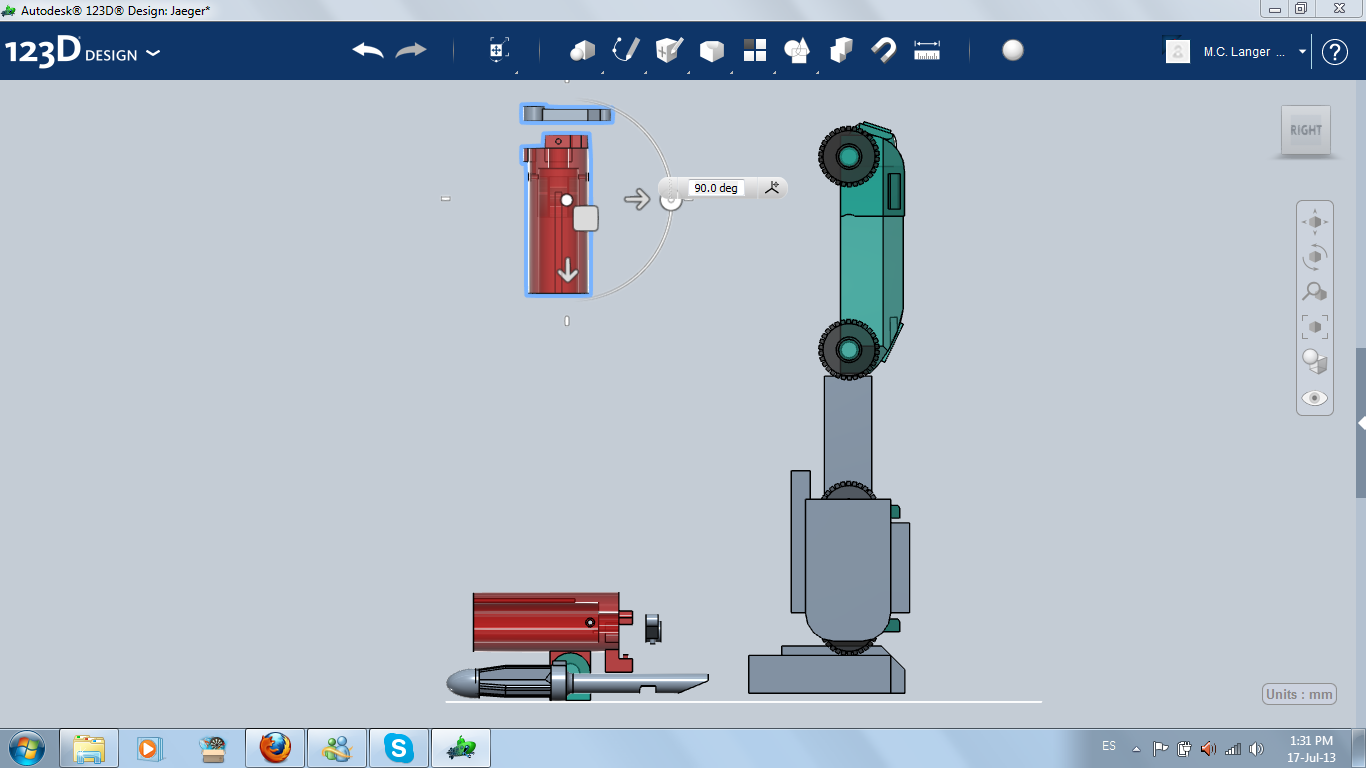Click the square planar move manipulator
Viewport: 1366px width, 768px height.
tap(586, 218)
